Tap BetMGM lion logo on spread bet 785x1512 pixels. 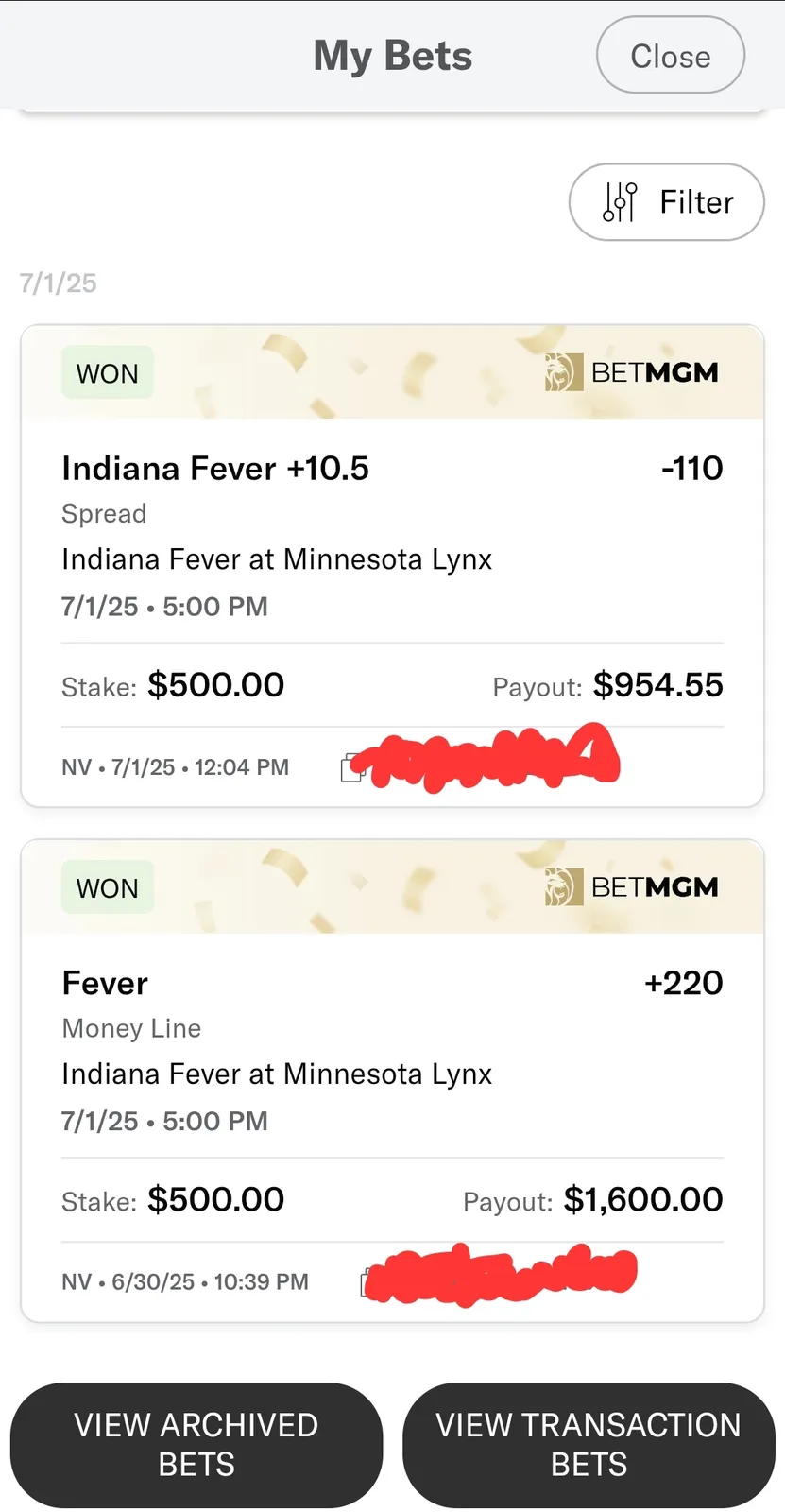point(563,372)
